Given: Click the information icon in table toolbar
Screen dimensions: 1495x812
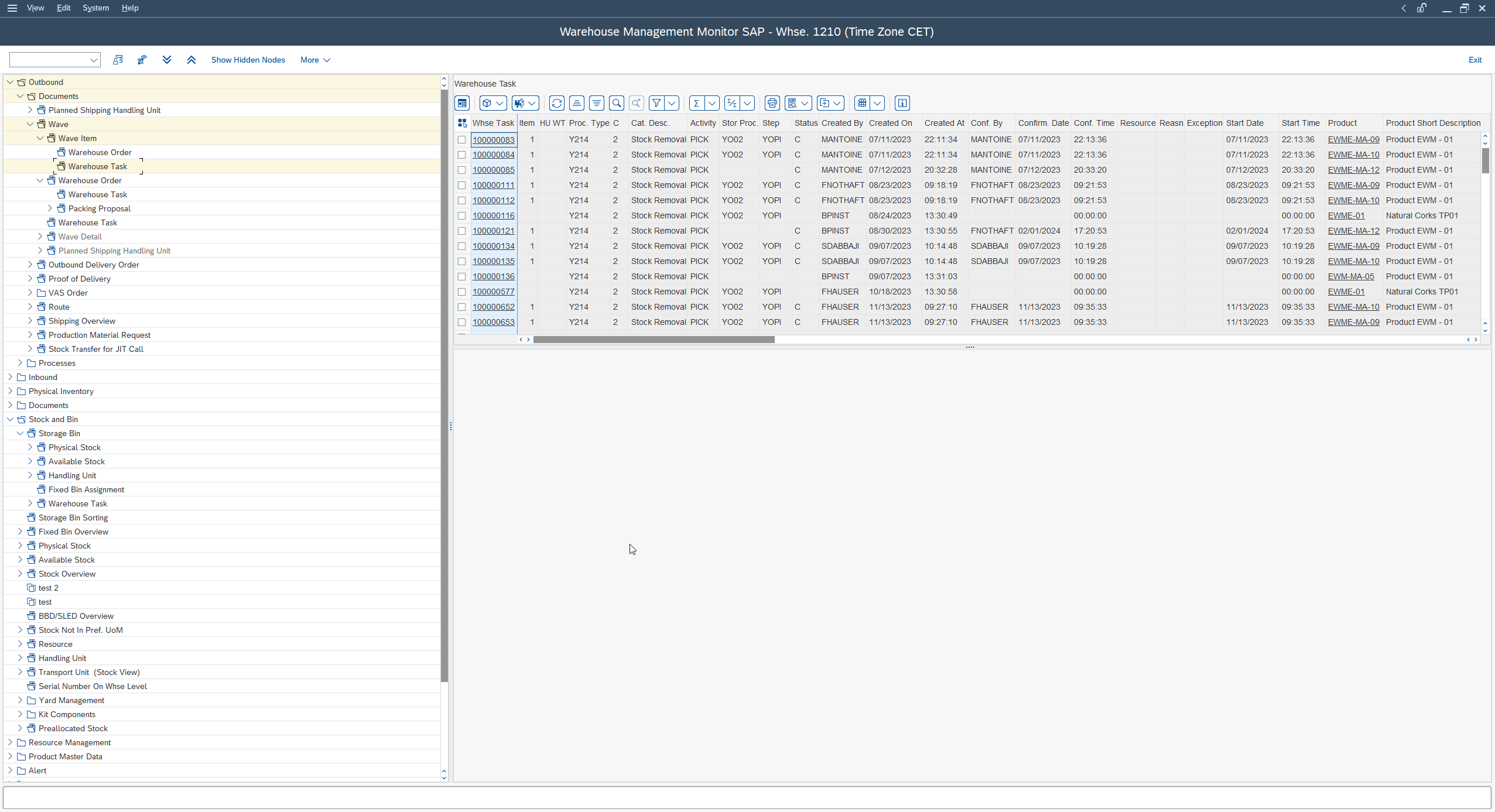Looking at the screenshot, I should (902, 103).
